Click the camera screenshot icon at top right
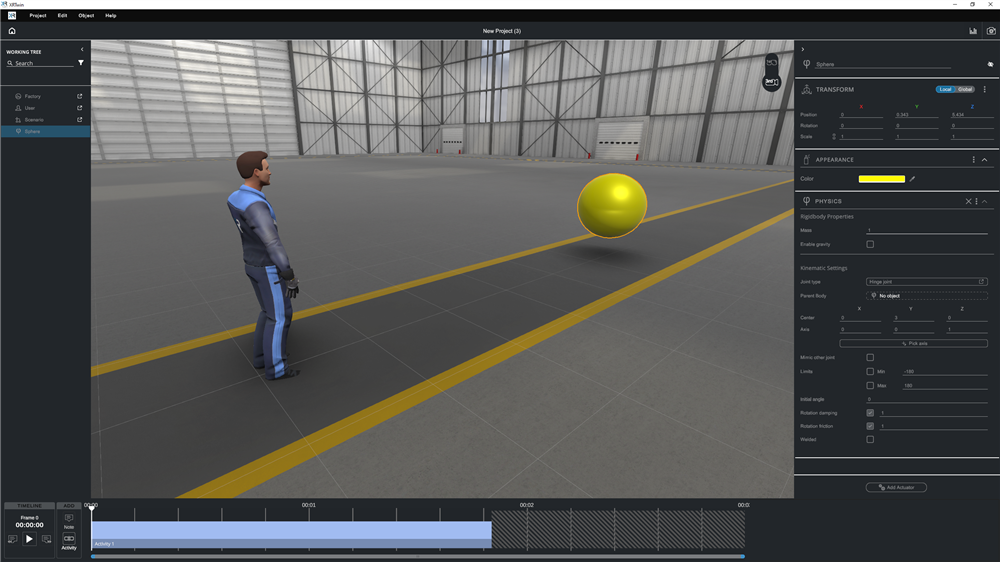Viewport: 1000px width, 562px height. pyautogui.click(x=991, y=31)
